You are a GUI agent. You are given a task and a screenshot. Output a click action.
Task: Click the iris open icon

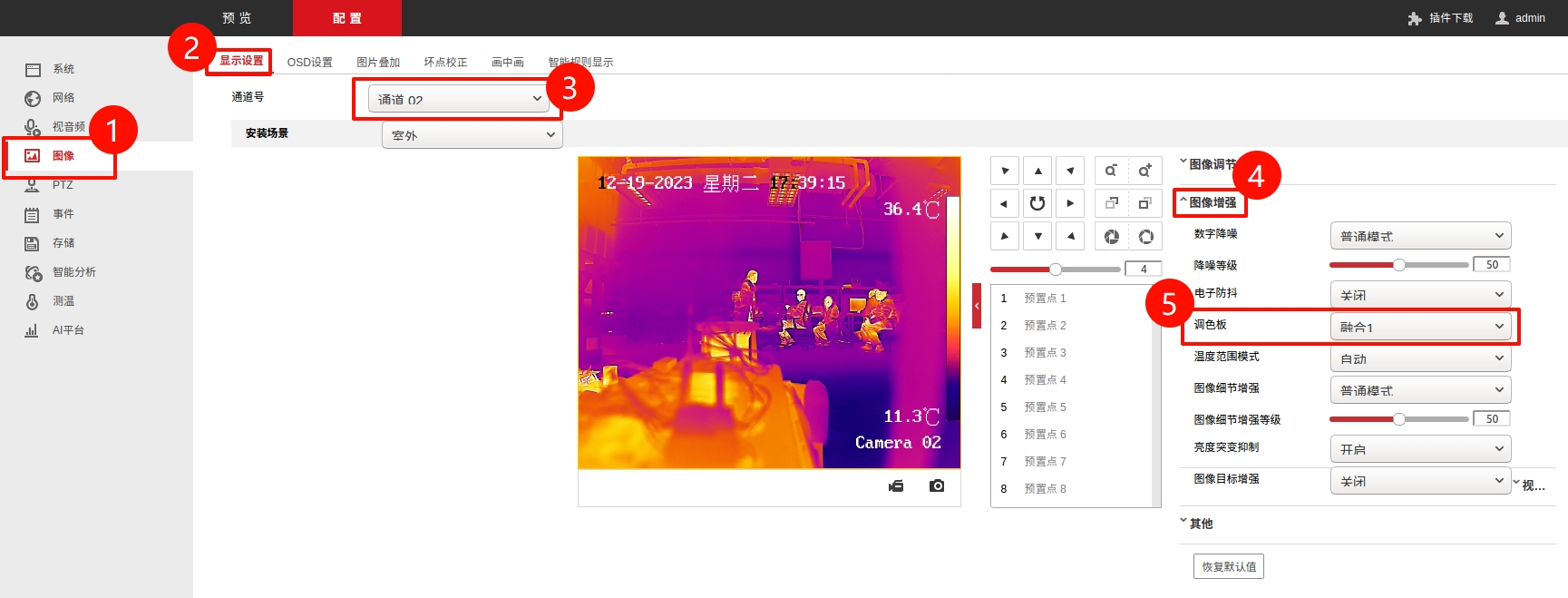tap(1145, 237)
